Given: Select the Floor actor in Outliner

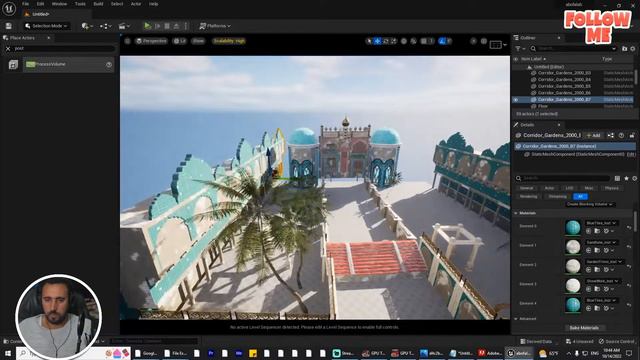Looking at the screenshot, I should click(543, 106).
